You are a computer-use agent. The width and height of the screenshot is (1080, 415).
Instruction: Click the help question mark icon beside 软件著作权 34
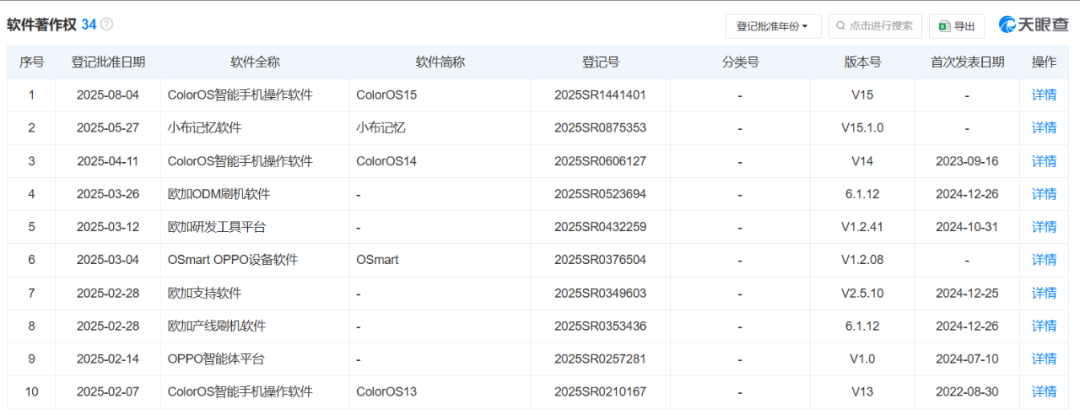[107, 24]
